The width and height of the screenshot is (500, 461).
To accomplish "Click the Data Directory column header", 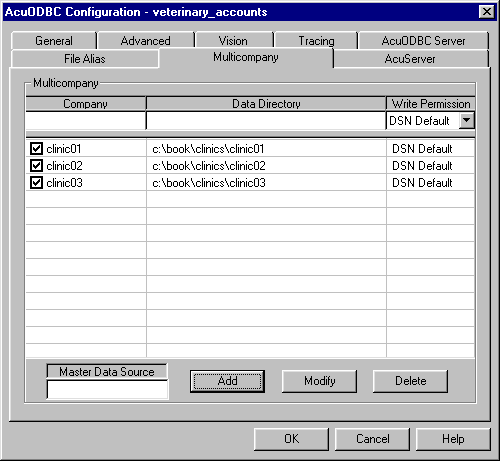I will pyautogui.click(x=266, y=104).
